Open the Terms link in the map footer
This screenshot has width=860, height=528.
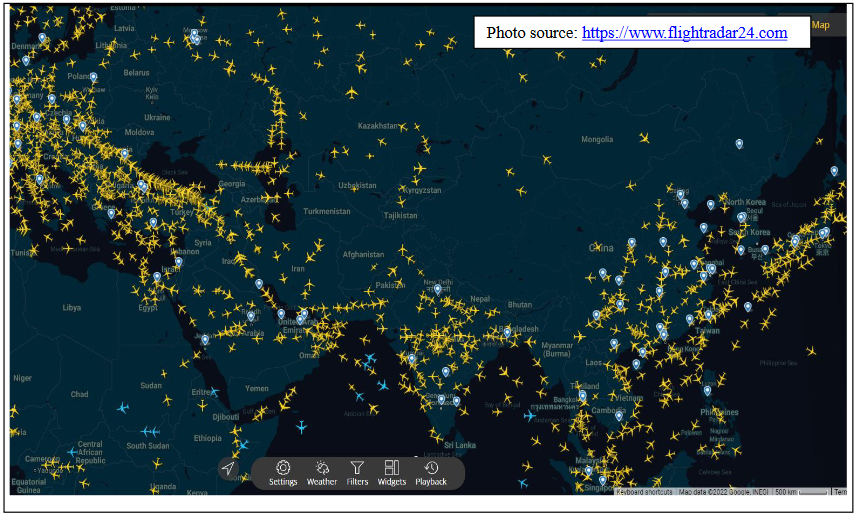click(840, 492)
